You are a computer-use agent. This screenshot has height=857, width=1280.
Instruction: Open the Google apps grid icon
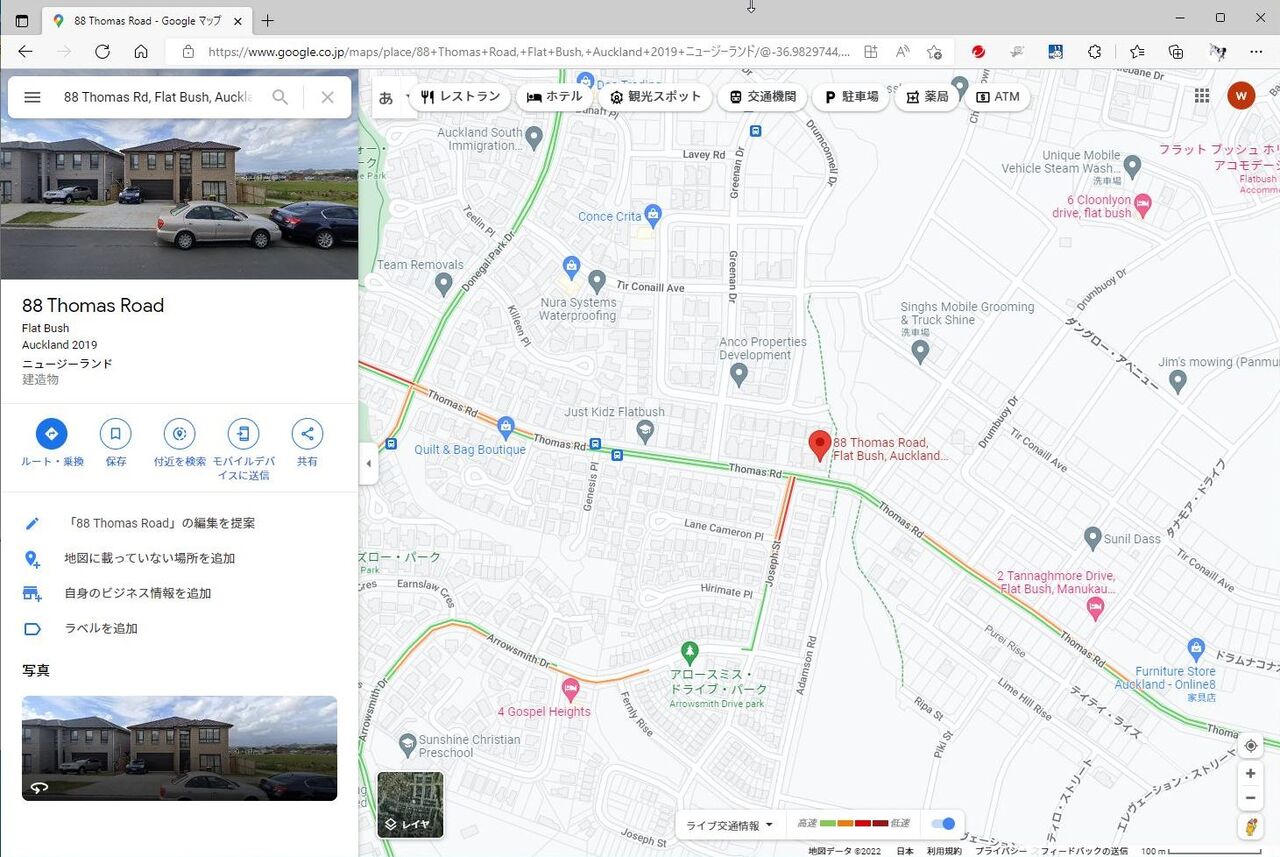(1203, 96)
